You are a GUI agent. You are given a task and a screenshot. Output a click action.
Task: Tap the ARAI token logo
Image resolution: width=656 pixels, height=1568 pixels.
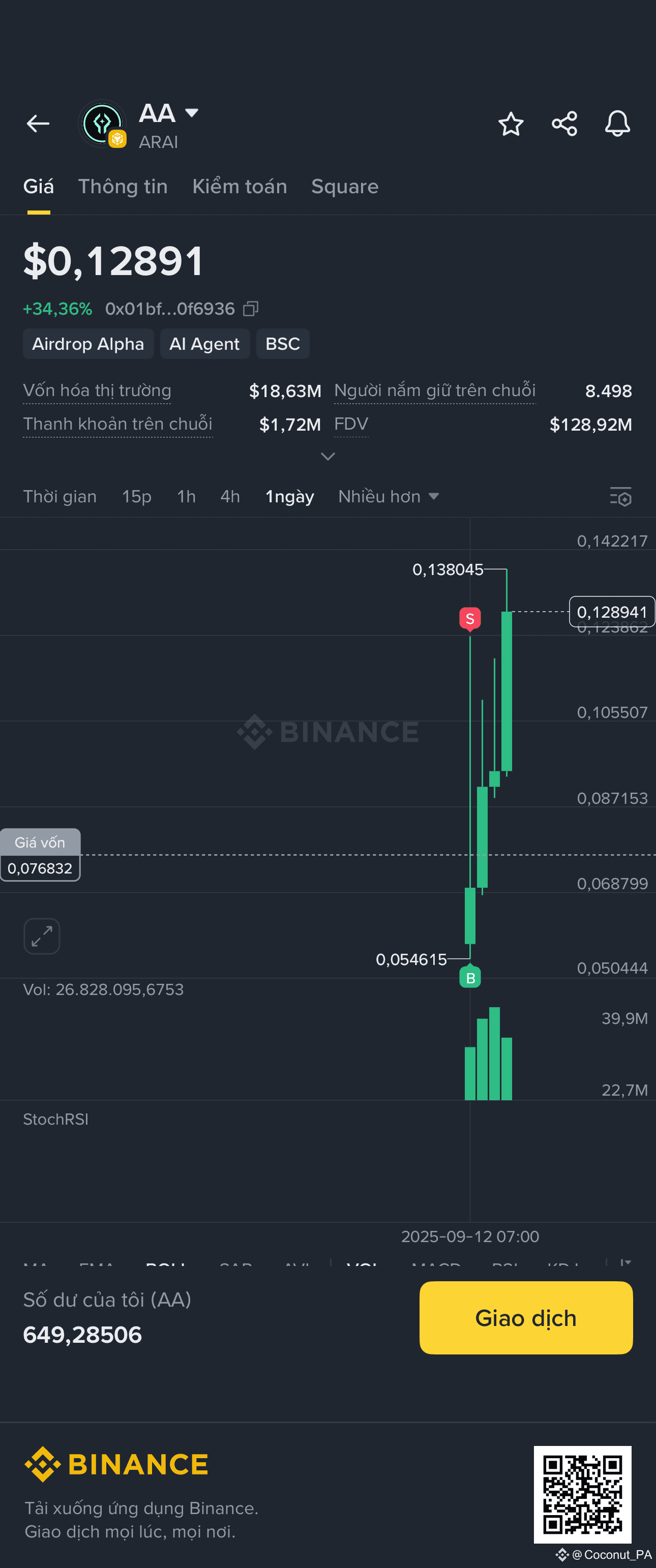click(102, 124)
